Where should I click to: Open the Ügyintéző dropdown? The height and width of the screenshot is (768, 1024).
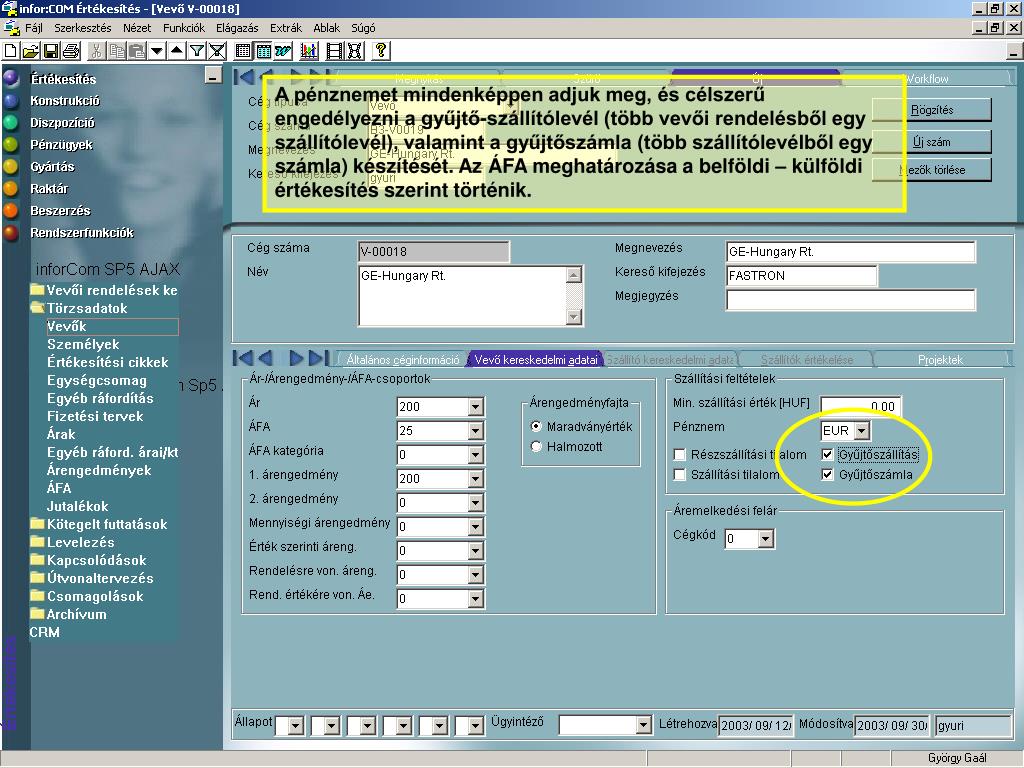coord(643,725)
